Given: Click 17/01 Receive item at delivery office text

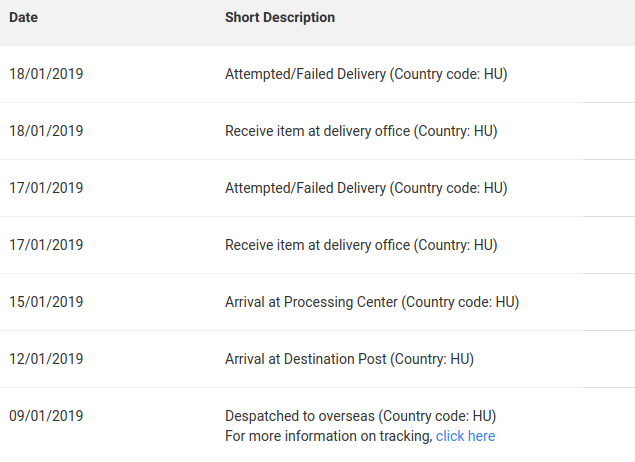Looking at the screenshot, I should (x=361, y=245).
